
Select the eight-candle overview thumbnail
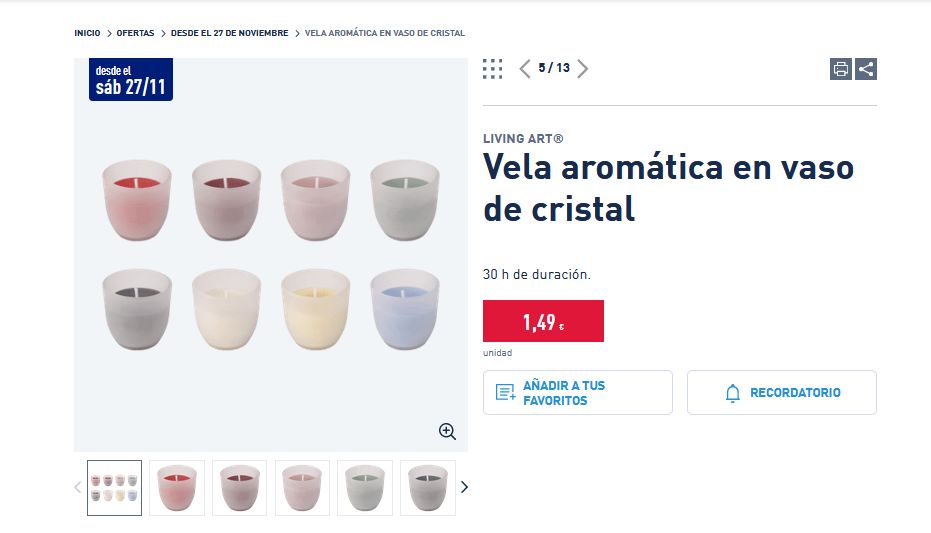point(114,488)
